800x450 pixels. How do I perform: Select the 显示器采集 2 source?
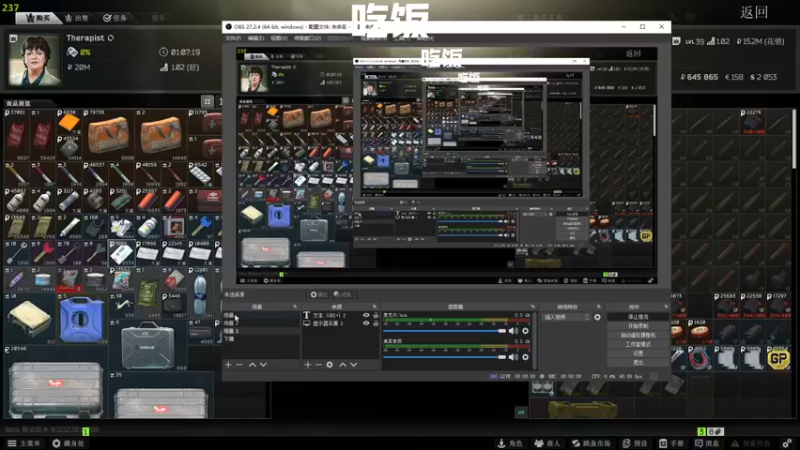tap(328, 323)
